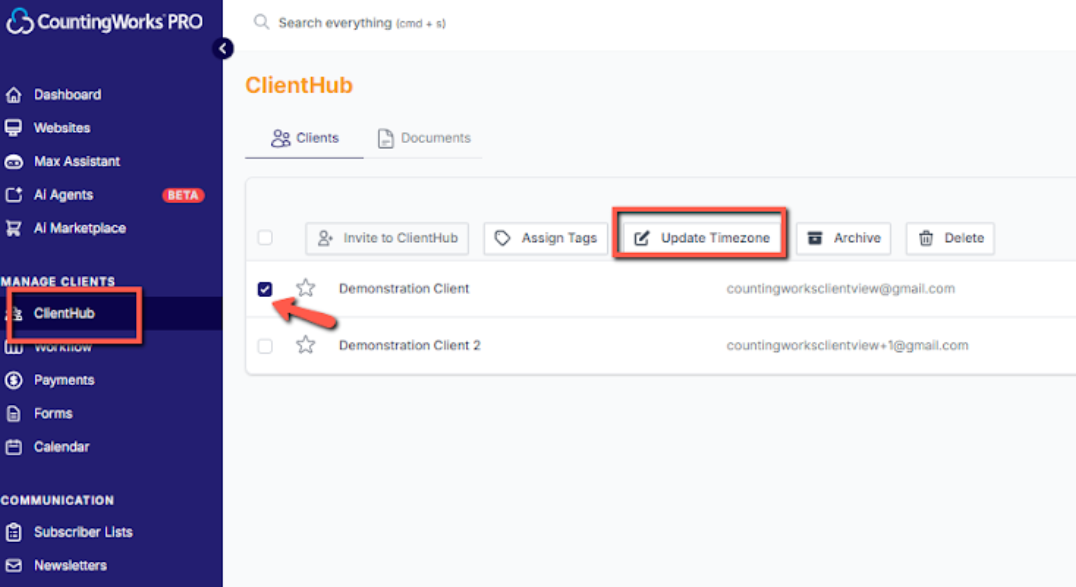Open Calendar in the sidebar
This screenshot has height=587, width=1076.
[x=62, y=447]
